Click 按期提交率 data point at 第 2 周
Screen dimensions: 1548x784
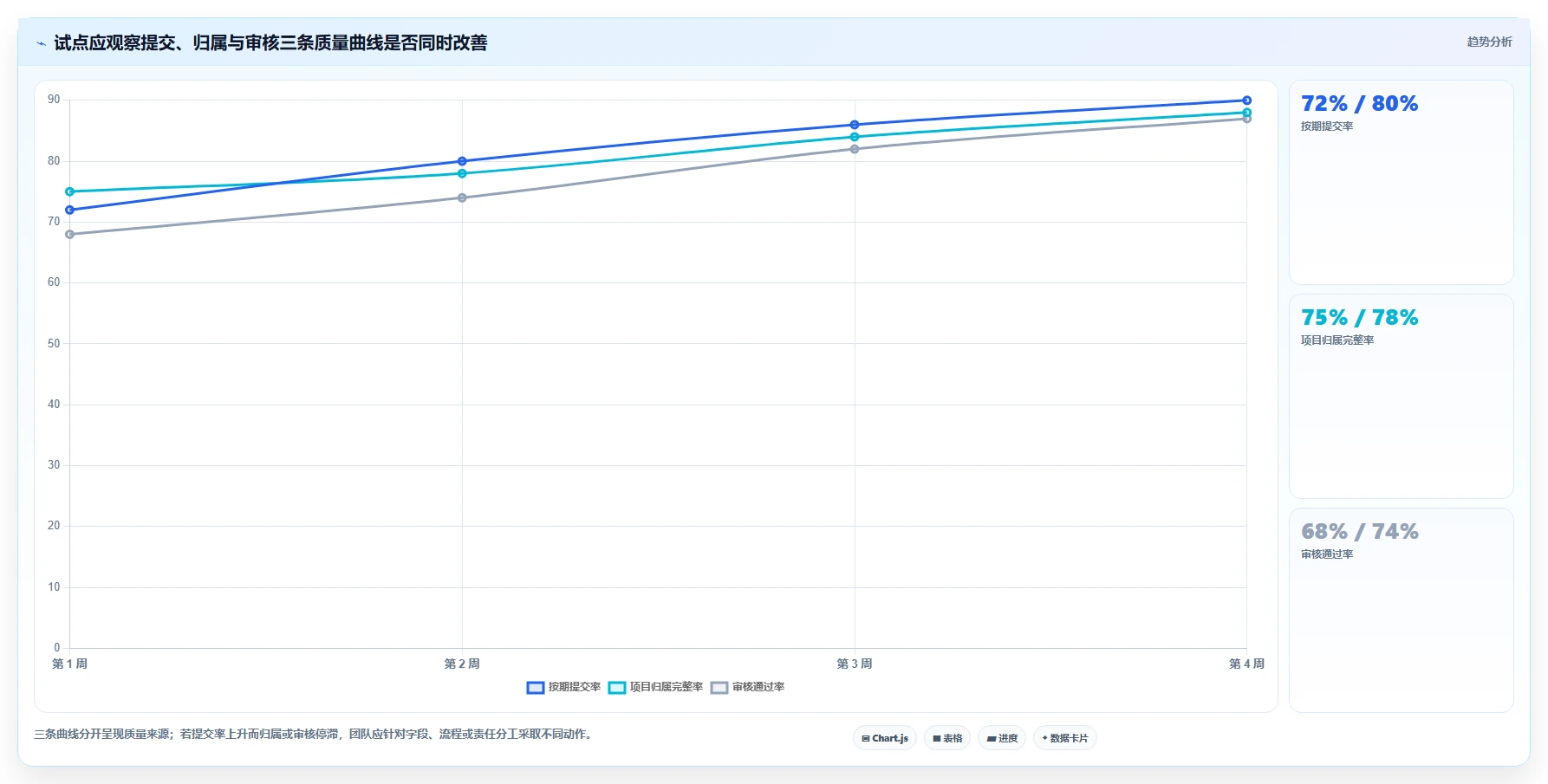[x=462, y=161]
